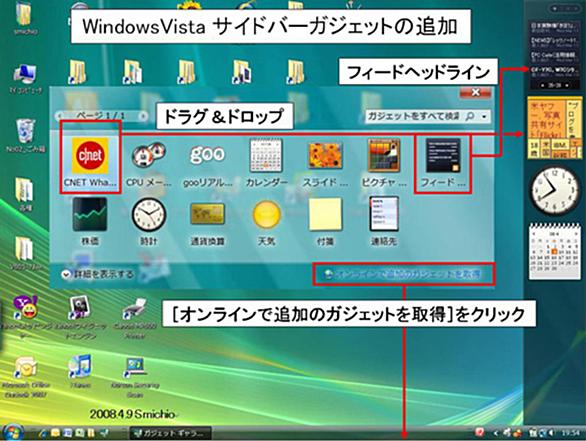This screenshot has width=586, height=441.
Task: Expand 詳細を表示する details section
Action: click(98, 275)
